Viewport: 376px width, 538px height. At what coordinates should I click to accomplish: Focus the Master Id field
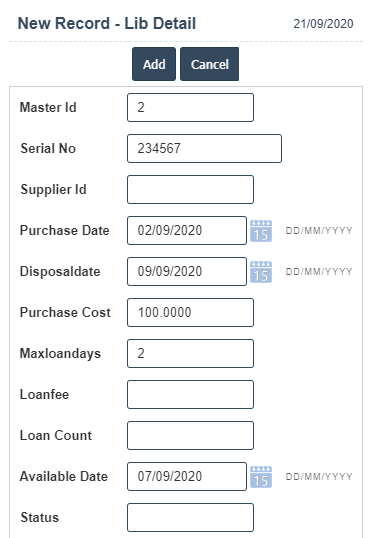click(x=190, y=107)
